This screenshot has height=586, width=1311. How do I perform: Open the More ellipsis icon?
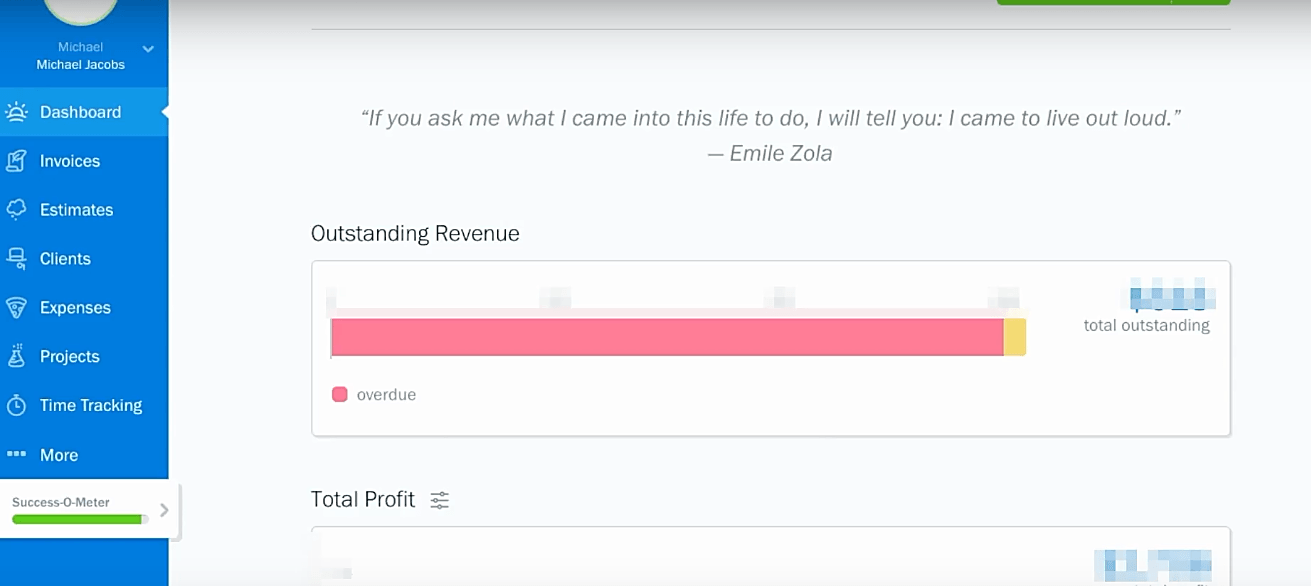click(x=16, y=454)
